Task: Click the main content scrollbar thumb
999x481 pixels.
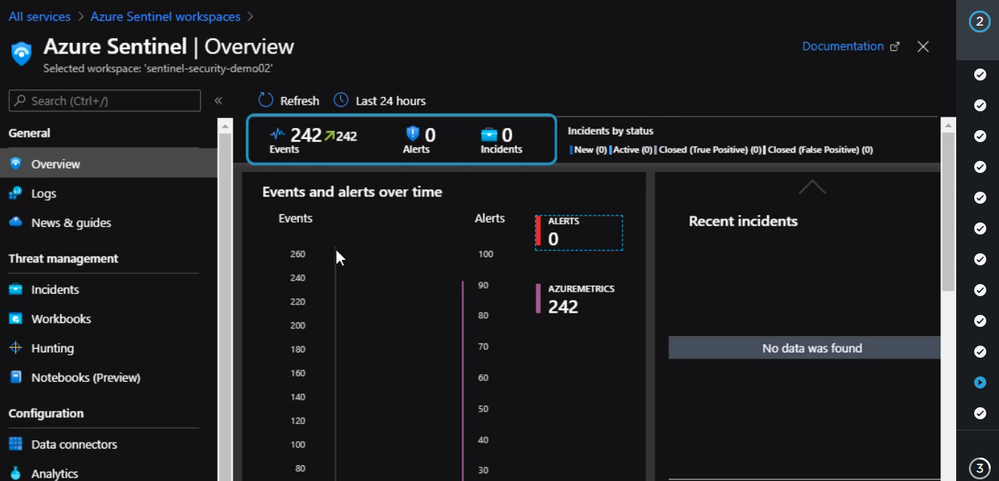Action: click(948, 210)
